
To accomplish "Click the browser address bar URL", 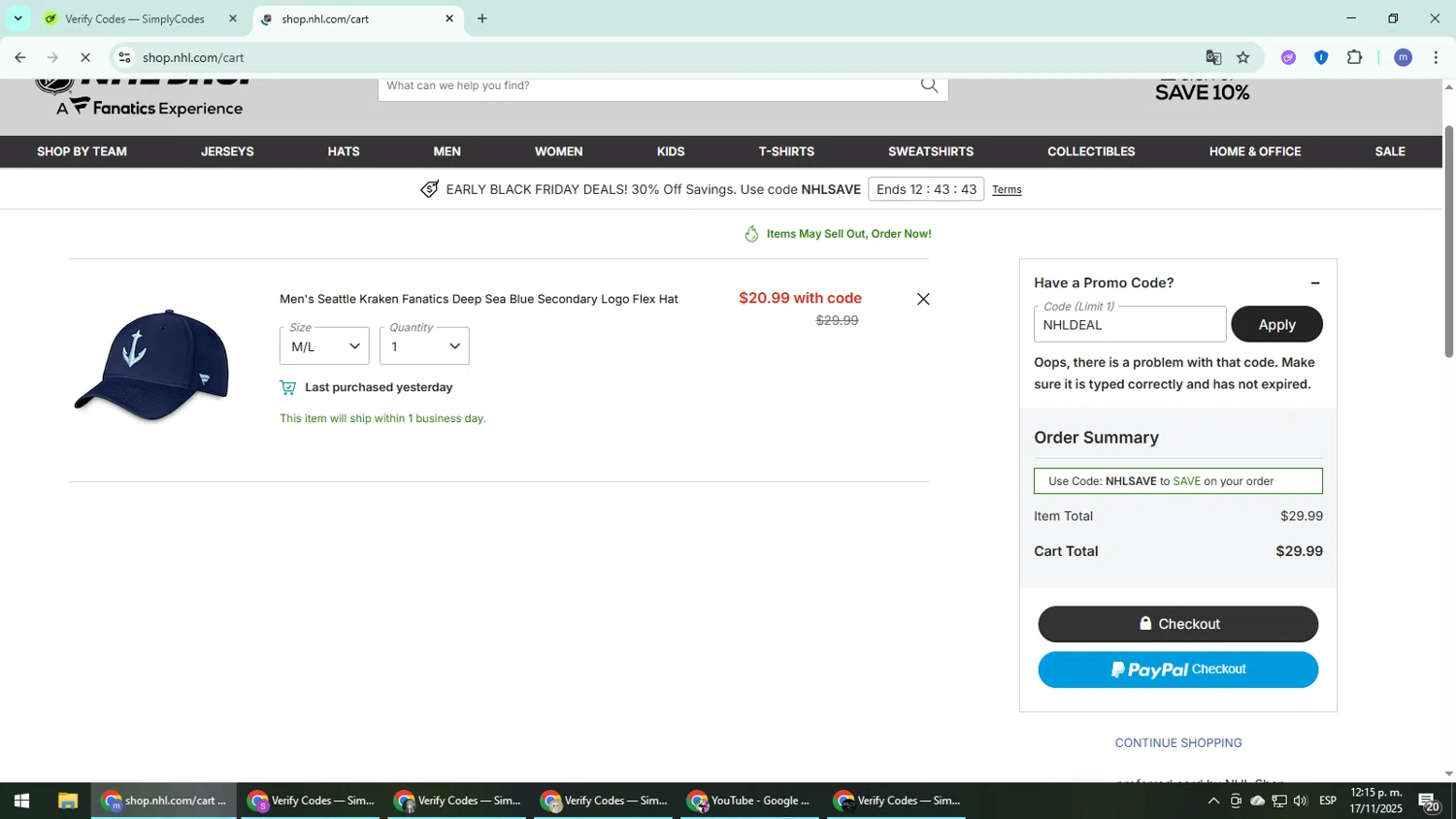I will [193, 57].
